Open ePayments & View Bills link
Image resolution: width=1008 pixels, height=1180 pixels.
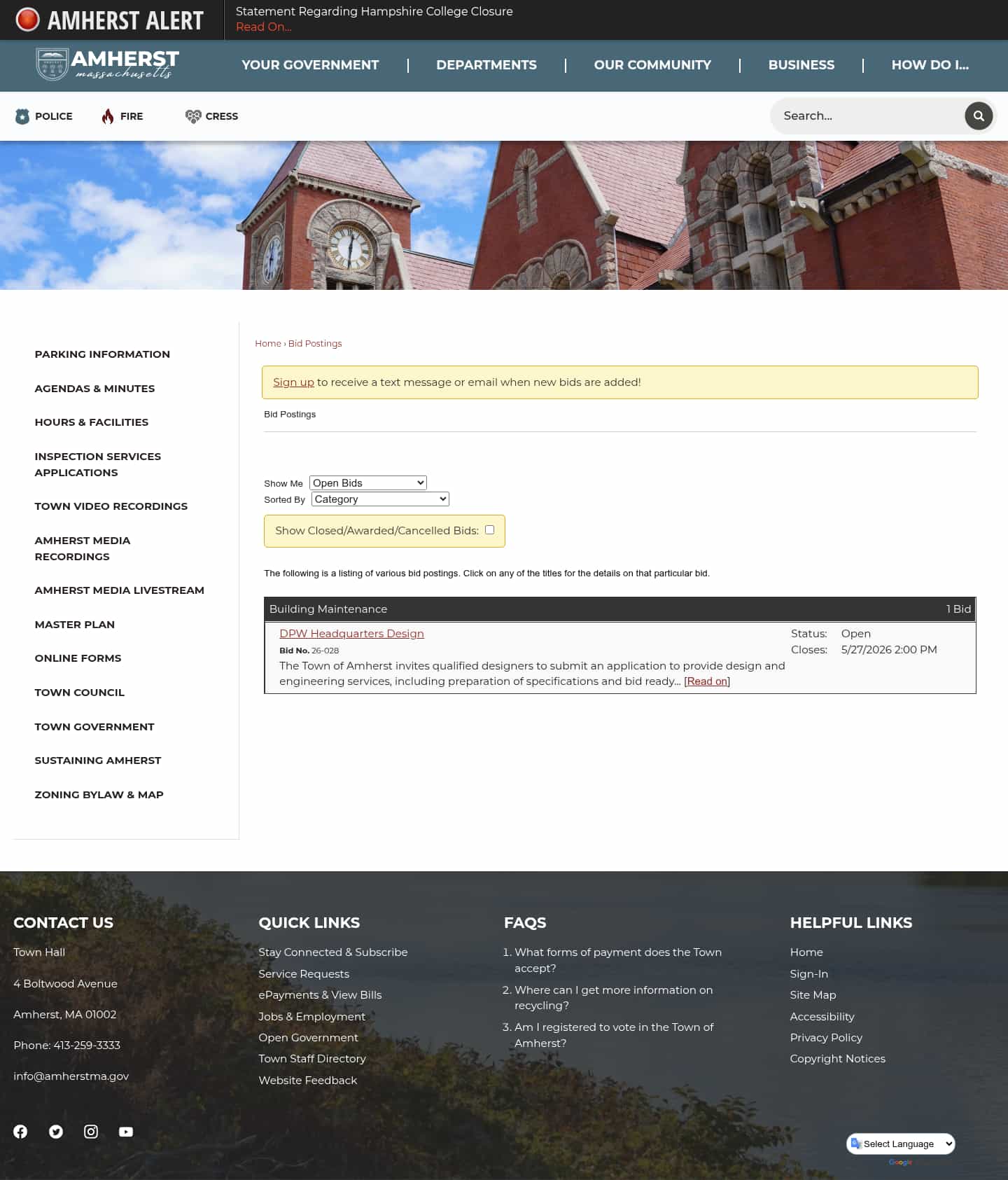320,995
